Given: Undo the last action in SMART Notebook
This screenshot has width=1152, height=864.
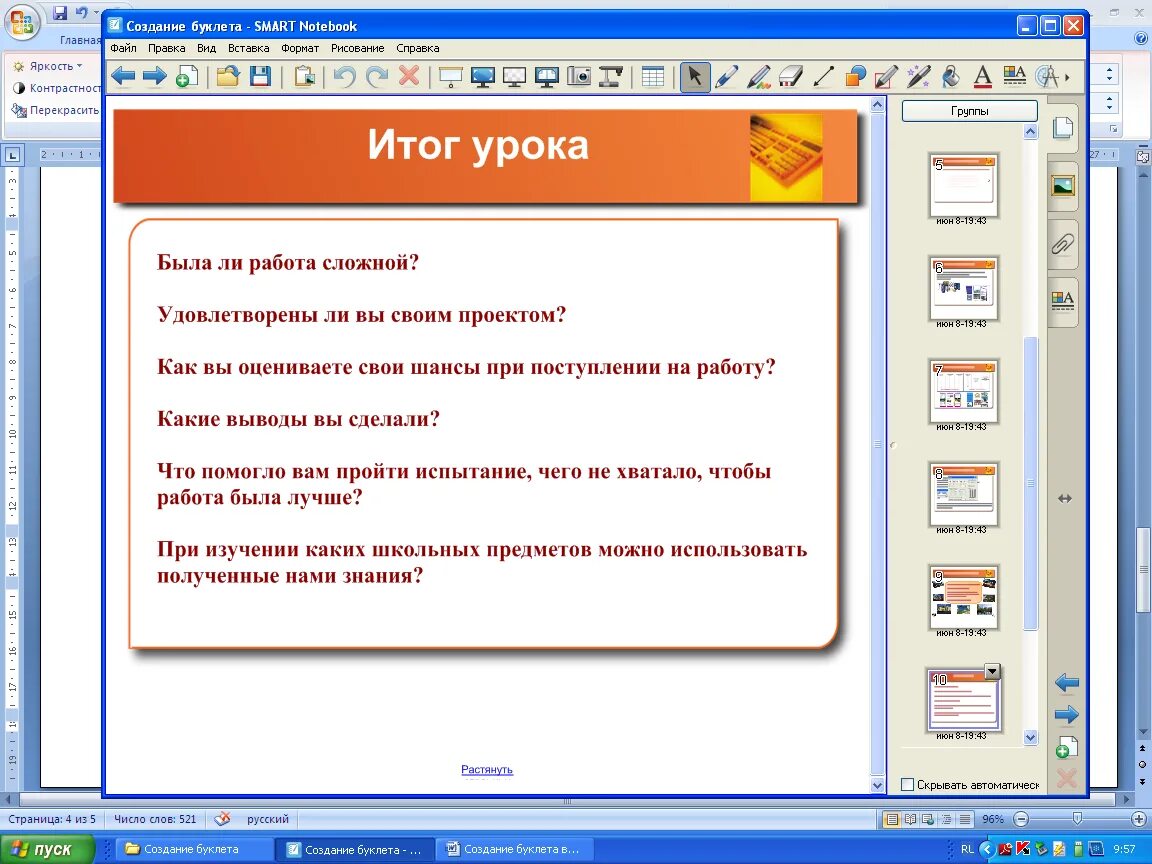Looking at the screenshot, I should (x=345, y=76).
